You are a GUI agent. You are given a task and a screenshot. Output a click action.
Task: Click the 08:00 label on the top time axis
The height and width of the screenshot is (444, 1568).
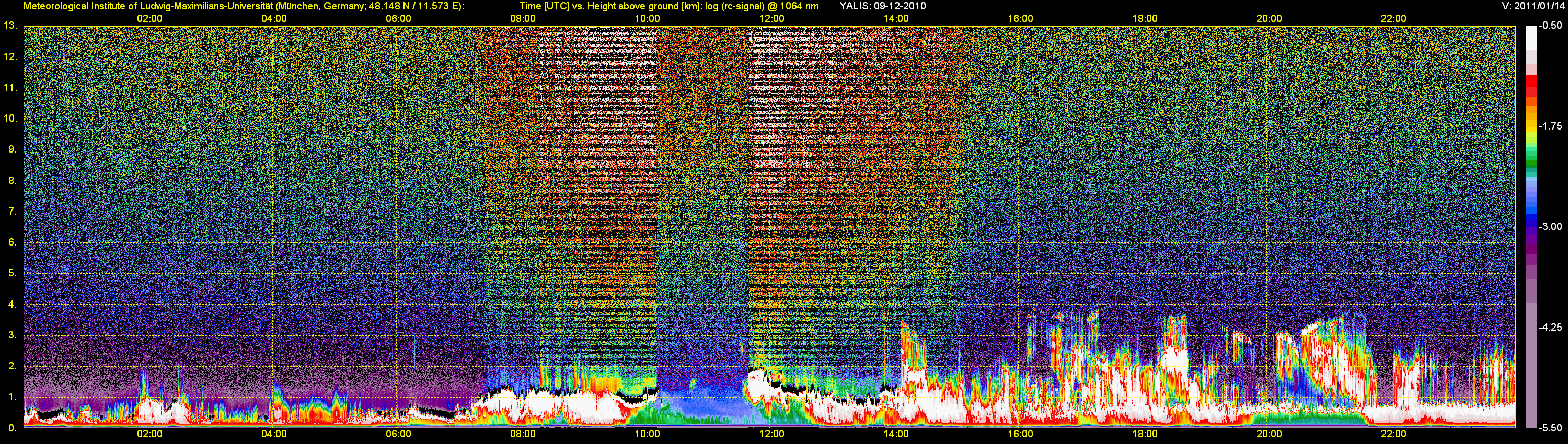click(523, 19)
